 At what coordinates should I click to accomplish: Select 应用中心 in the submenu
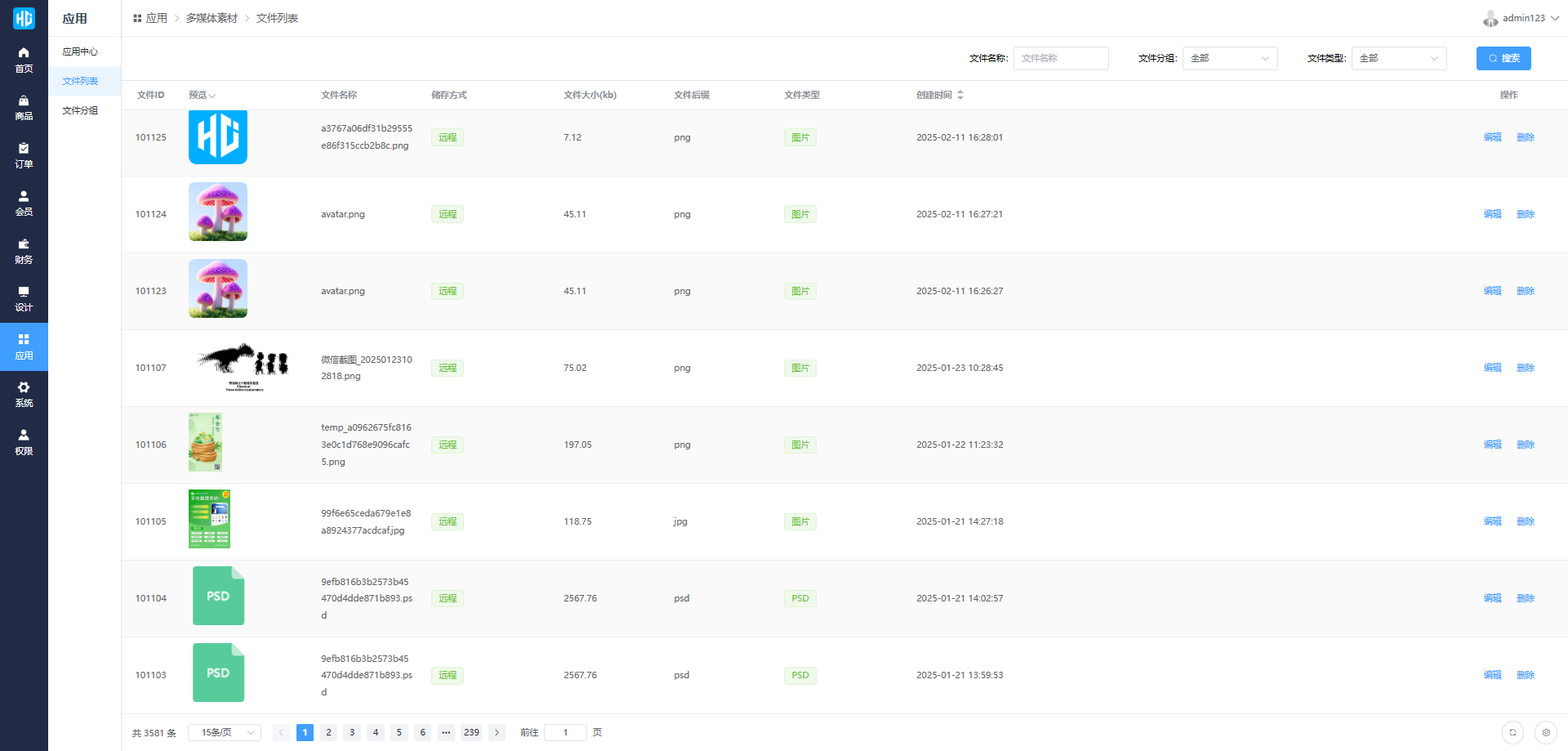[x=80, y=51]
